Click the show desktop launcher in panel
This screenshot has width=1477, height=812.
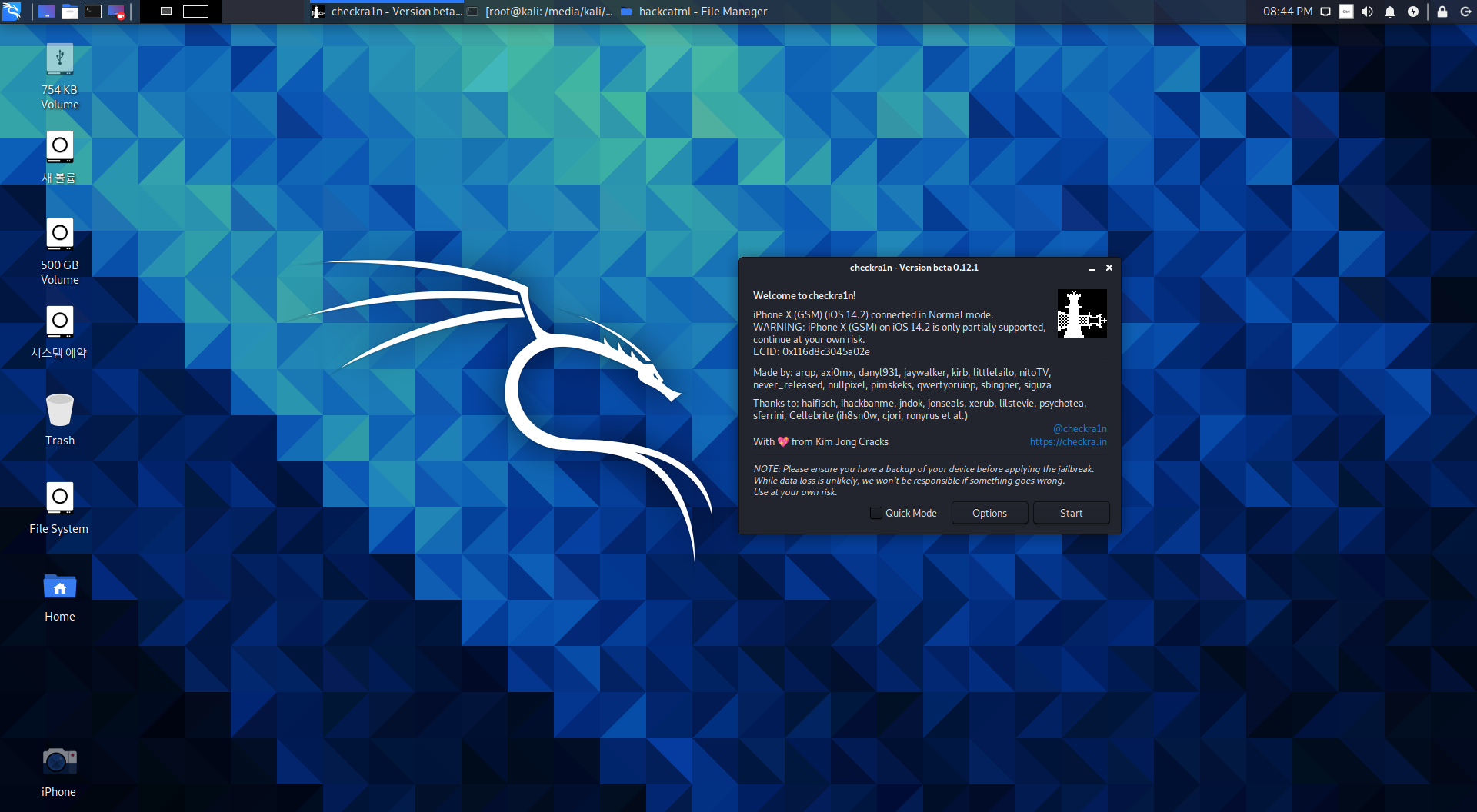coord(47,12)
